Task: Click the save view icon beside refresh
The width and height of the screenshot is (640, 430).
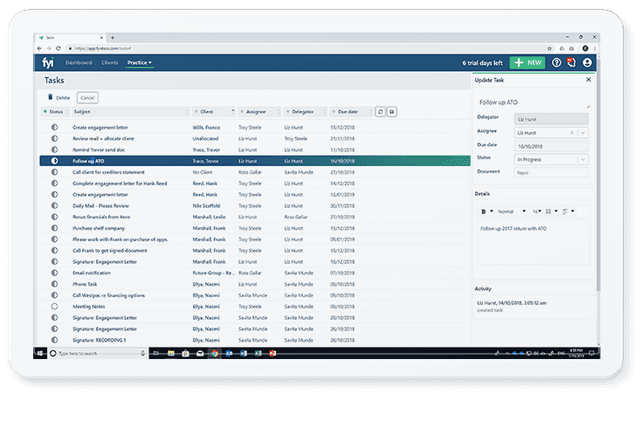Action: (391, 111)
